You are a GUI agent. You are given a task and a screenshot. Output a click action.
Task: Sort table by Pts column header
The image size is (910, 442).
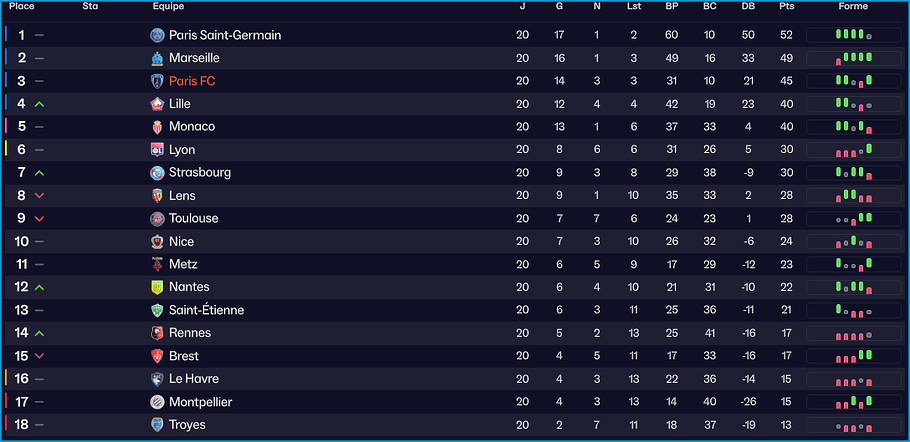pos(786,7)
